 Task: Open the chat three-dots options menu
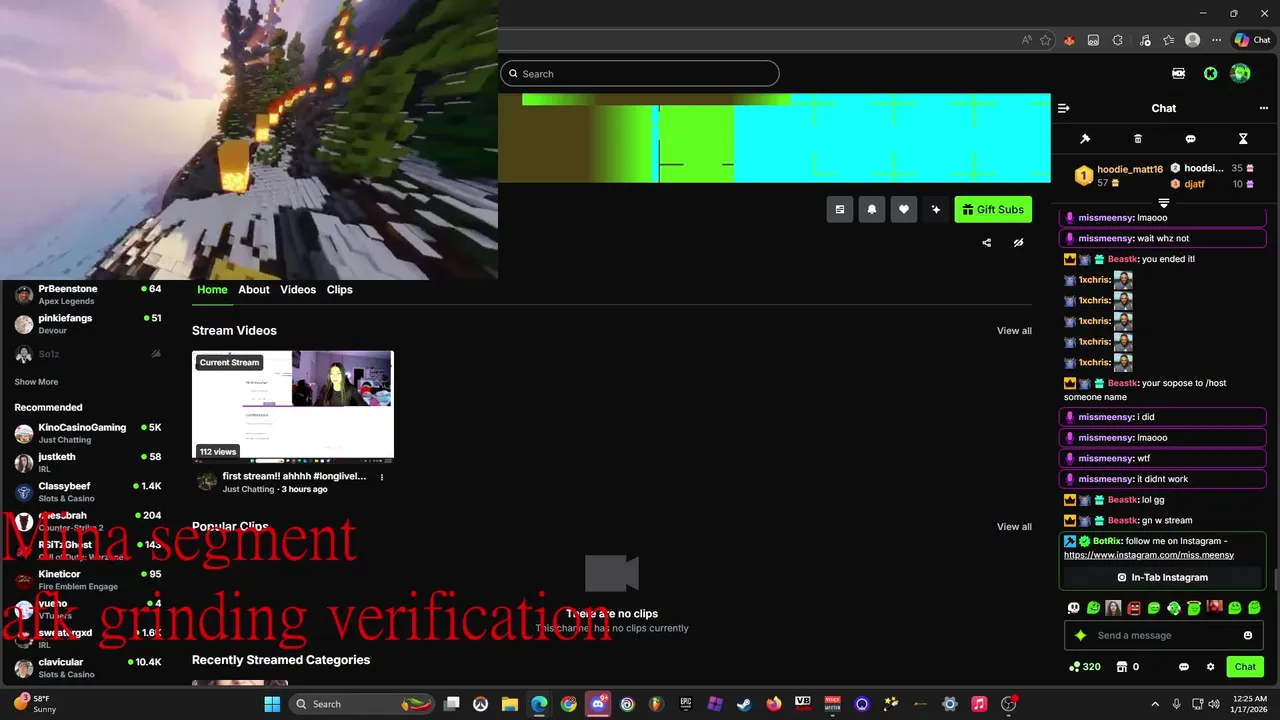(x=1264, y=108)
